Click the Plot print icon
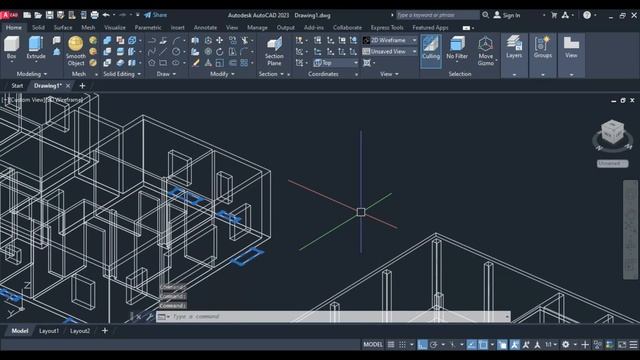This screenshot has height=360, width=640. [94, 15]
